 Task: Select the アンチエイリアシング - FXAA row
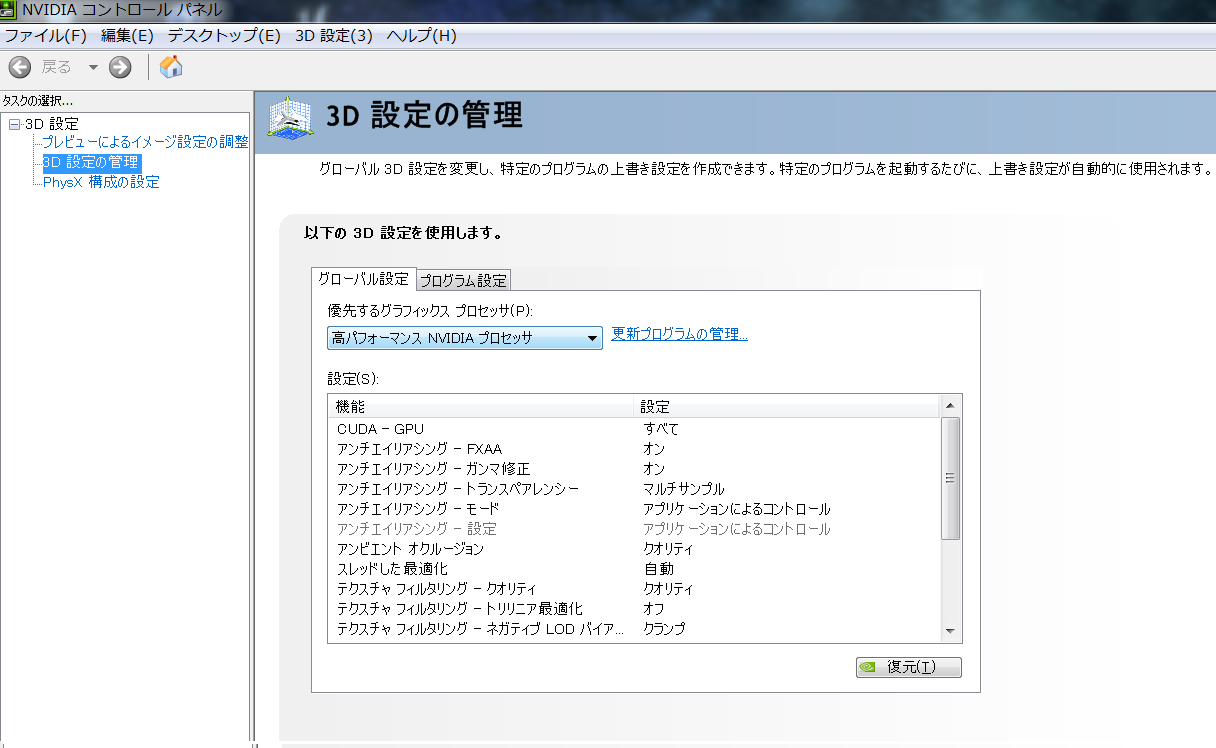tap(635, 449)
